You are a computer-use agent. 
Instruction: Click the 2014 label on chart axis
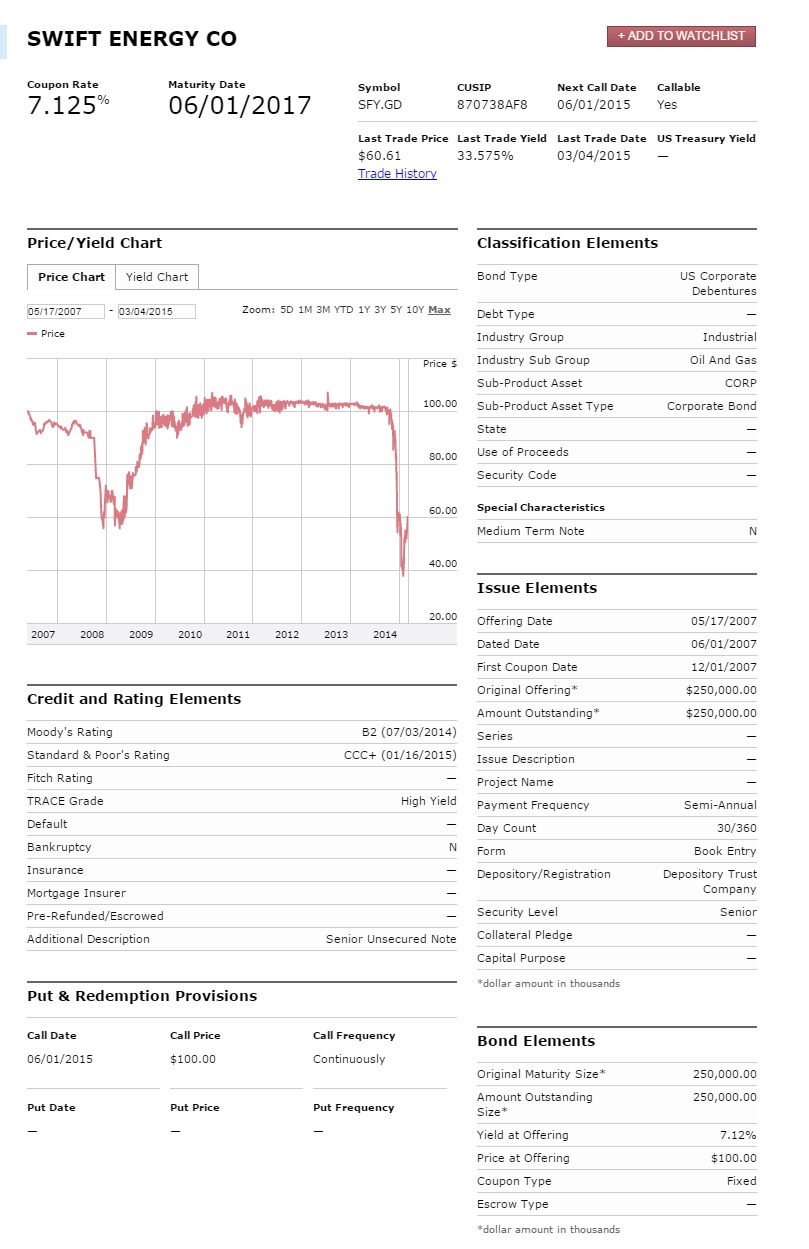[x=384, y=635]
